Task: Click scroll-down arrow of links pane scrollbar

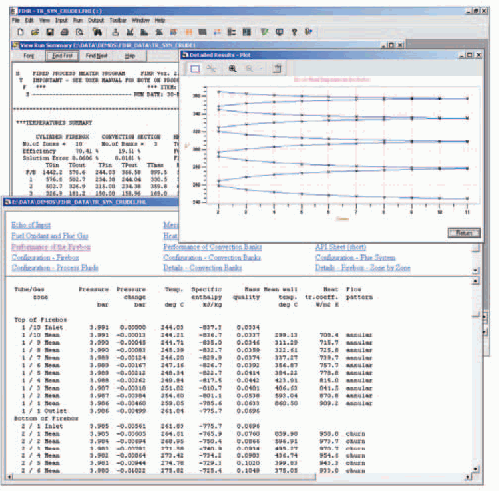Action: [476, 270]
